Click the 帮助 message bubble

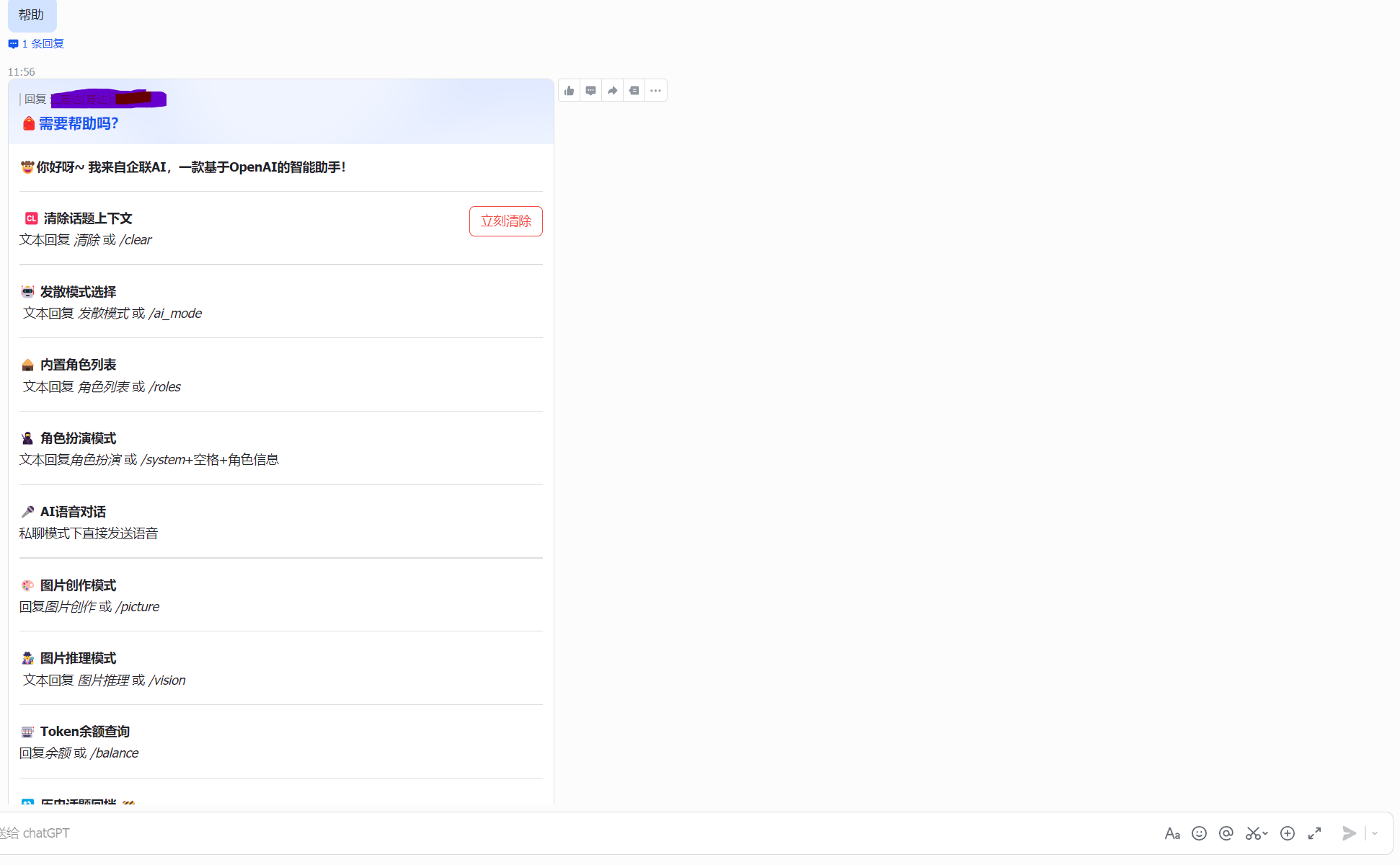pos(32,15)
